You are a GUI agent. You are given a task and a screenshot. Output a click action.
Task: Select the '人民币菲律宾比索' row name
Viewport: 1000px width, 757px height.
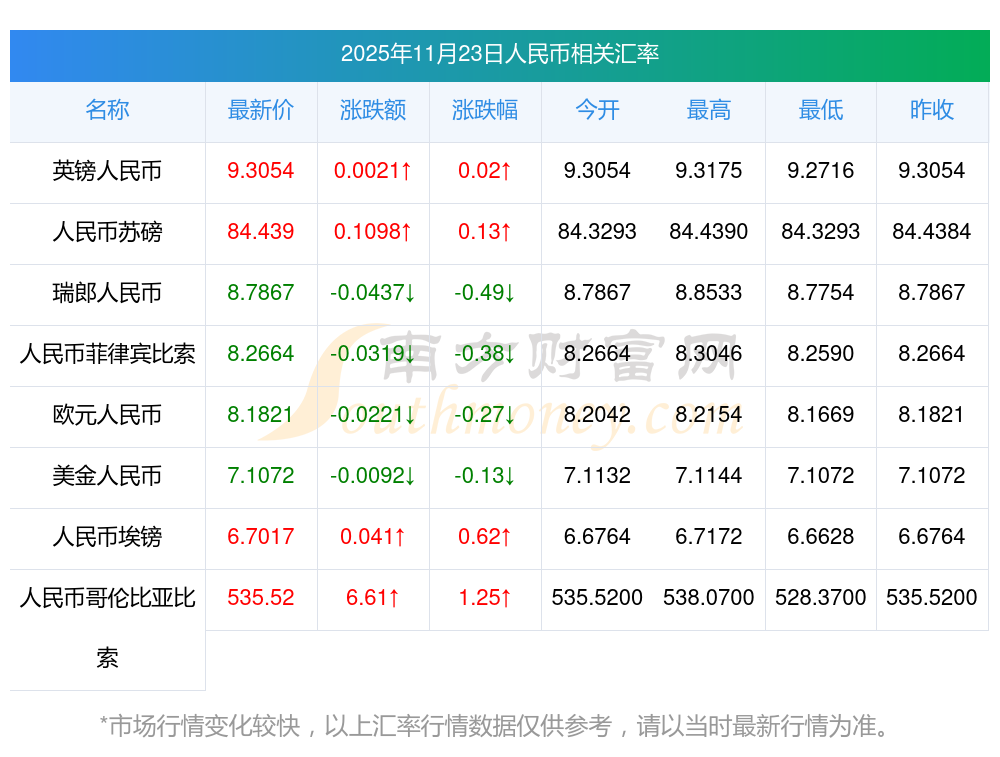pyautogui.click(x=107, y=353)
